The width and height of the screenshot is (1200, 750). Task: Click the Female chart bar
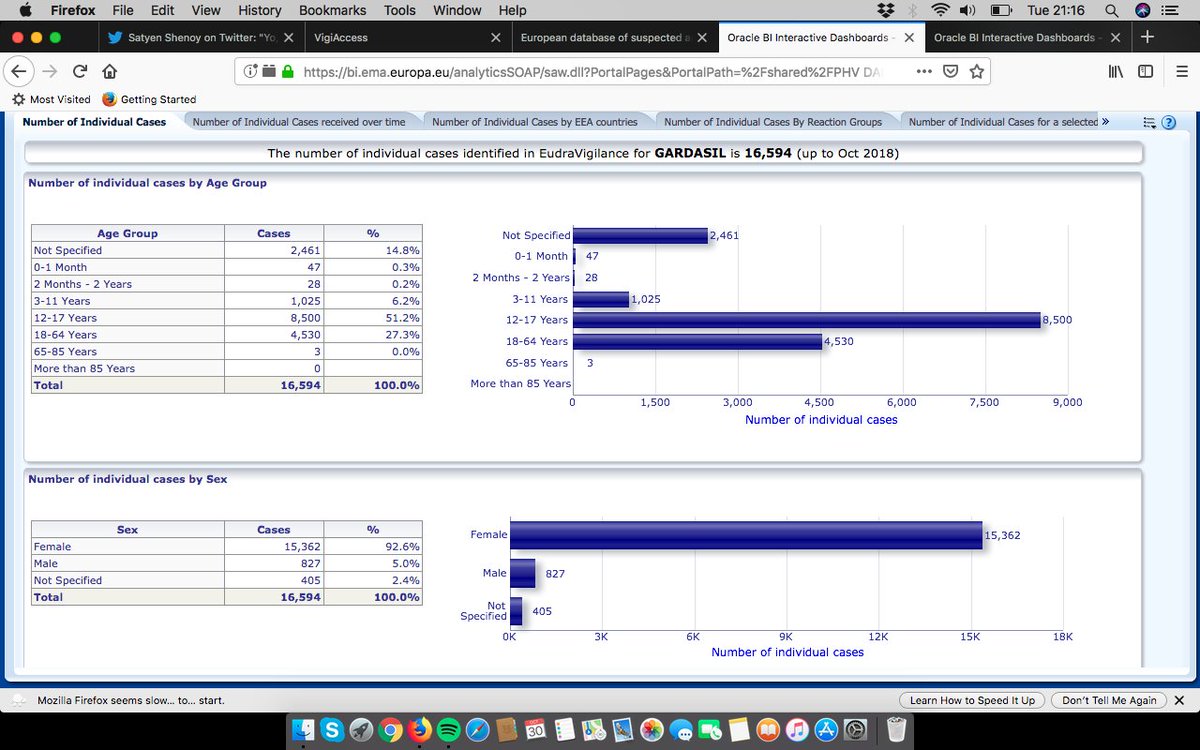746,535
